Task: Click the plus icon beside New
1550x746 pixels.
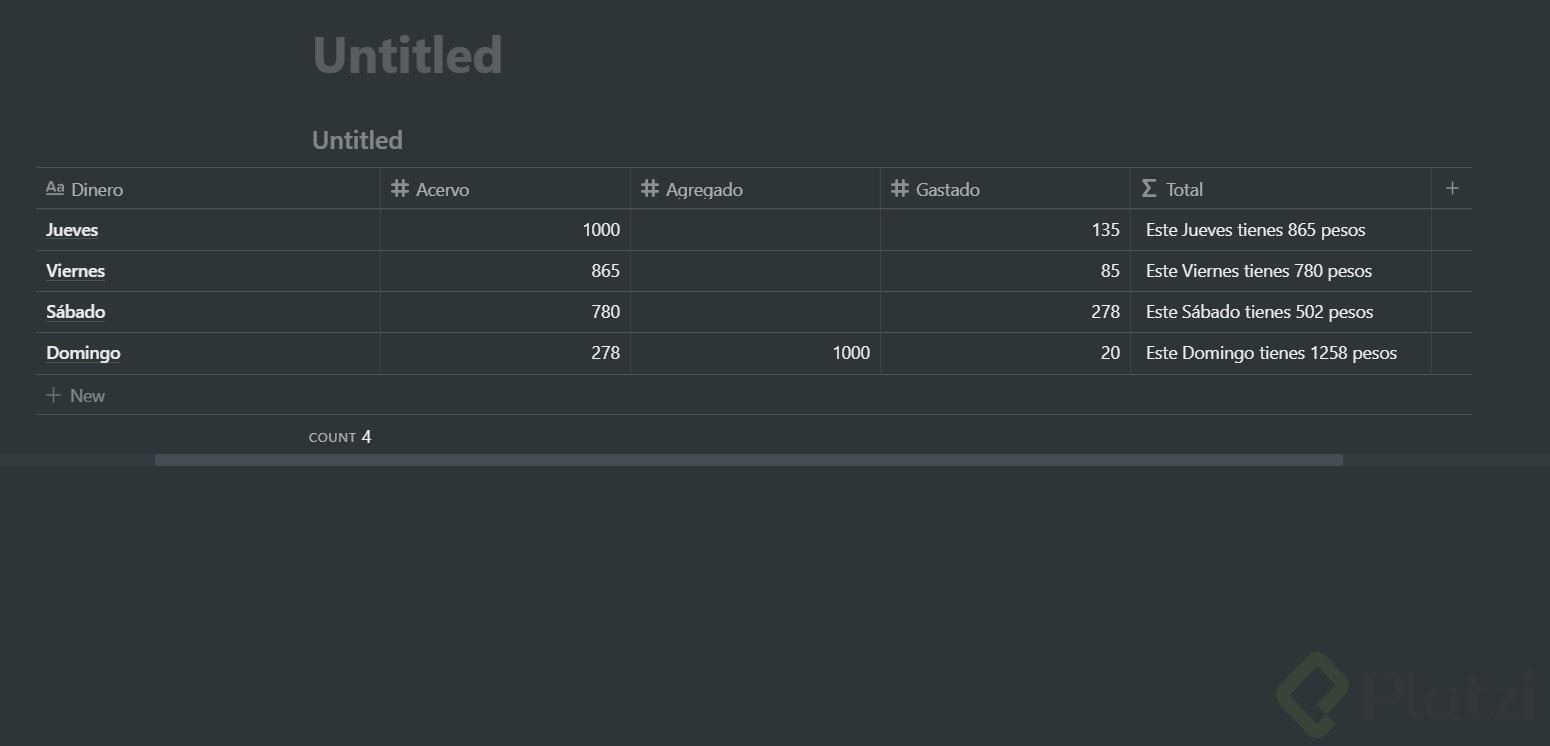Action: [x=53, y=396]
